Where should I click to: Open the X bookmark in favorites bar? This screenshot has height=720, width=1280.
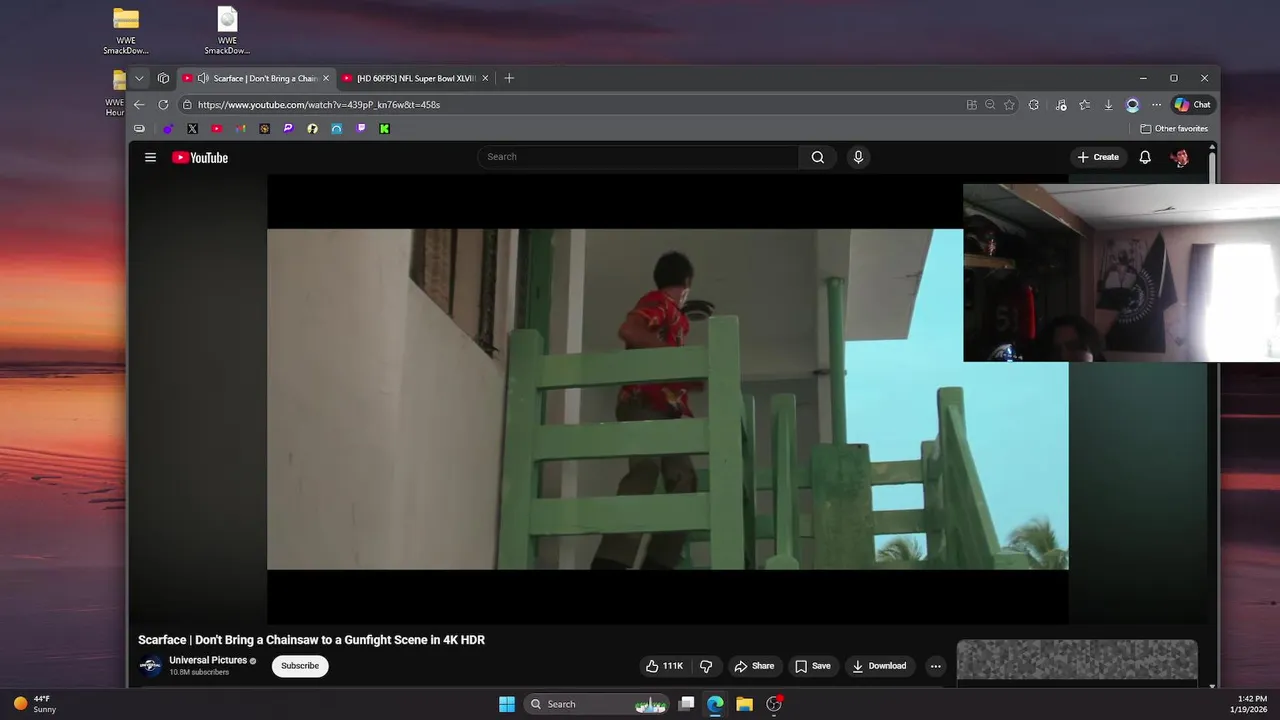pos(192,128)
